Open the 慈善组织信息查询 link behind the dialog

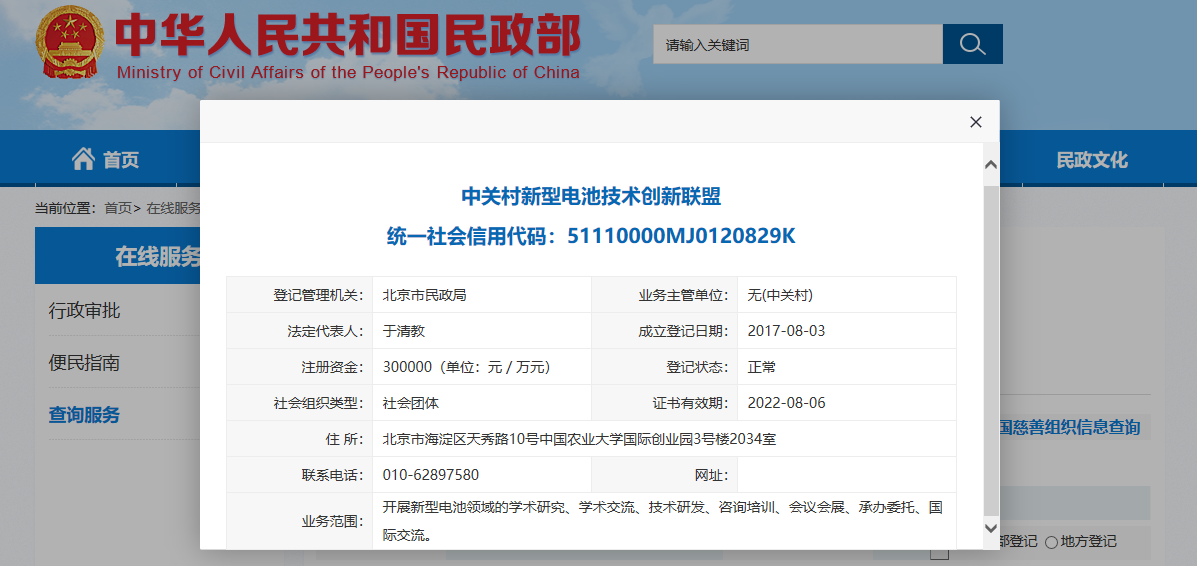coord(1070,427)
